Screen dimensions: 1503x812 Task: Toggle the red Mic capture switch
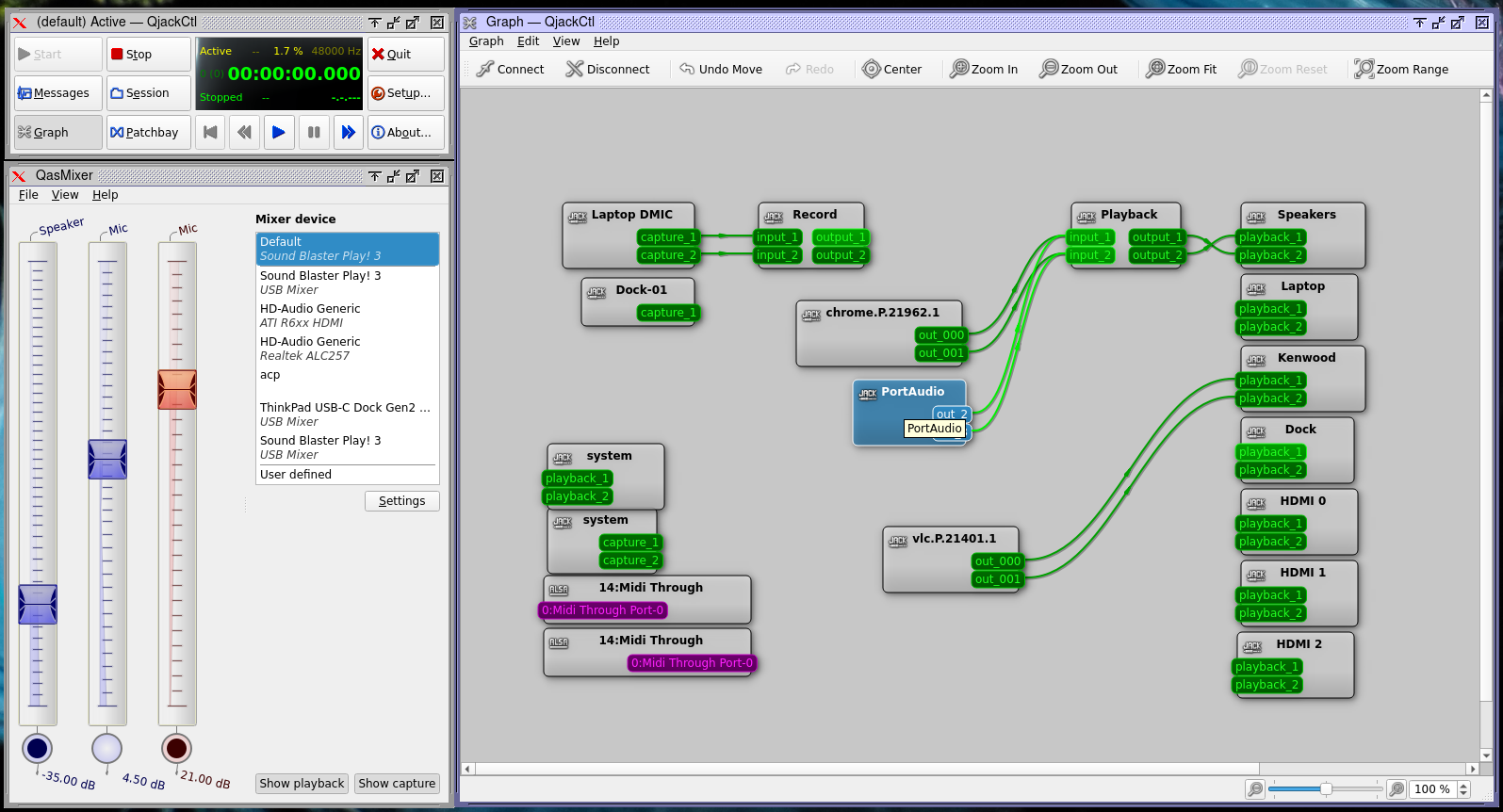pos(176,749)
